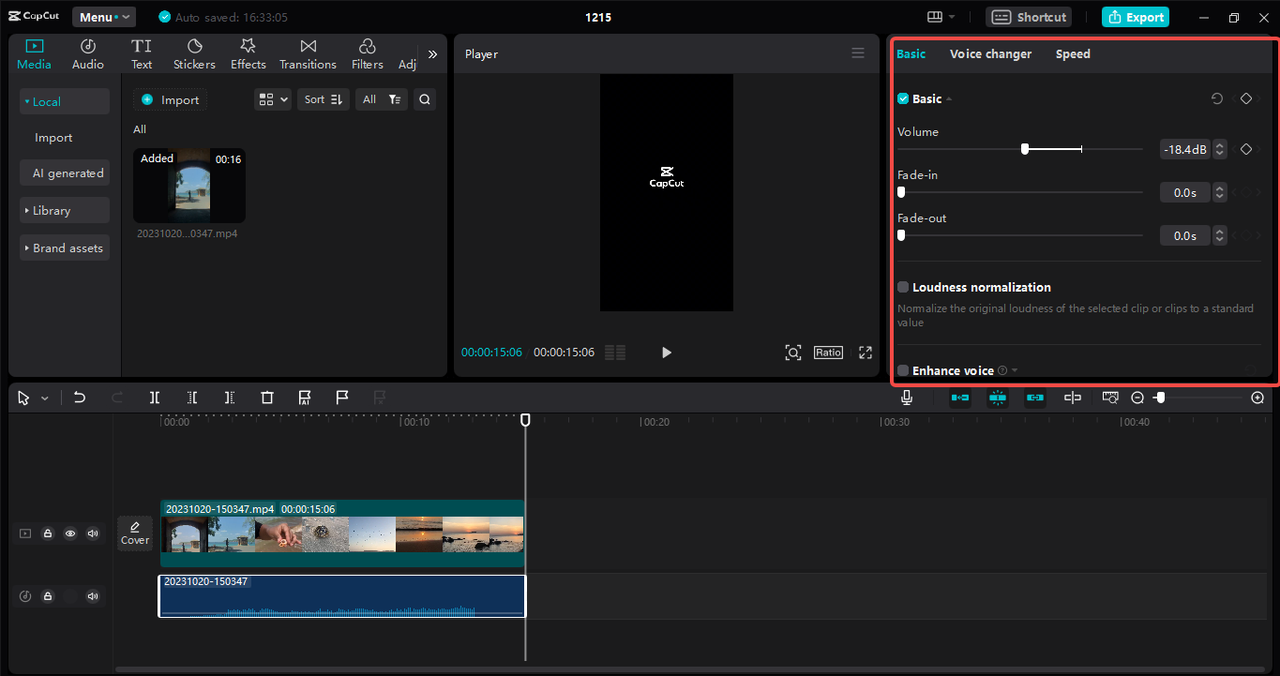Select the 20231020 video thumbnail in media

point(189,186)
